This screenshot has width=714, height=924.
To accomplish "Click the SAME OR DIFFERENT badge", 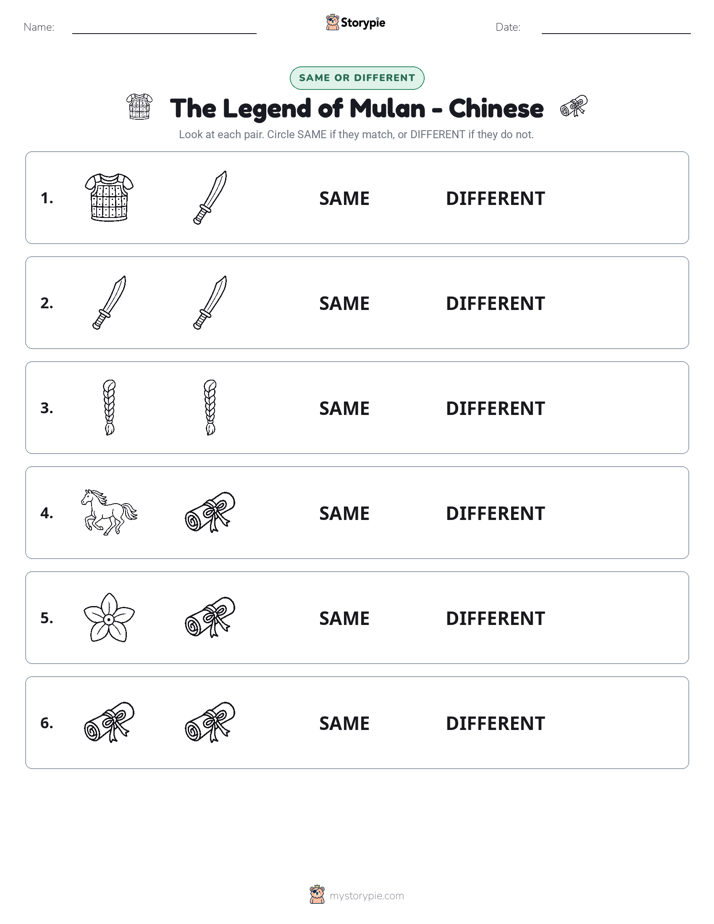I will click(x=357, y=78).
